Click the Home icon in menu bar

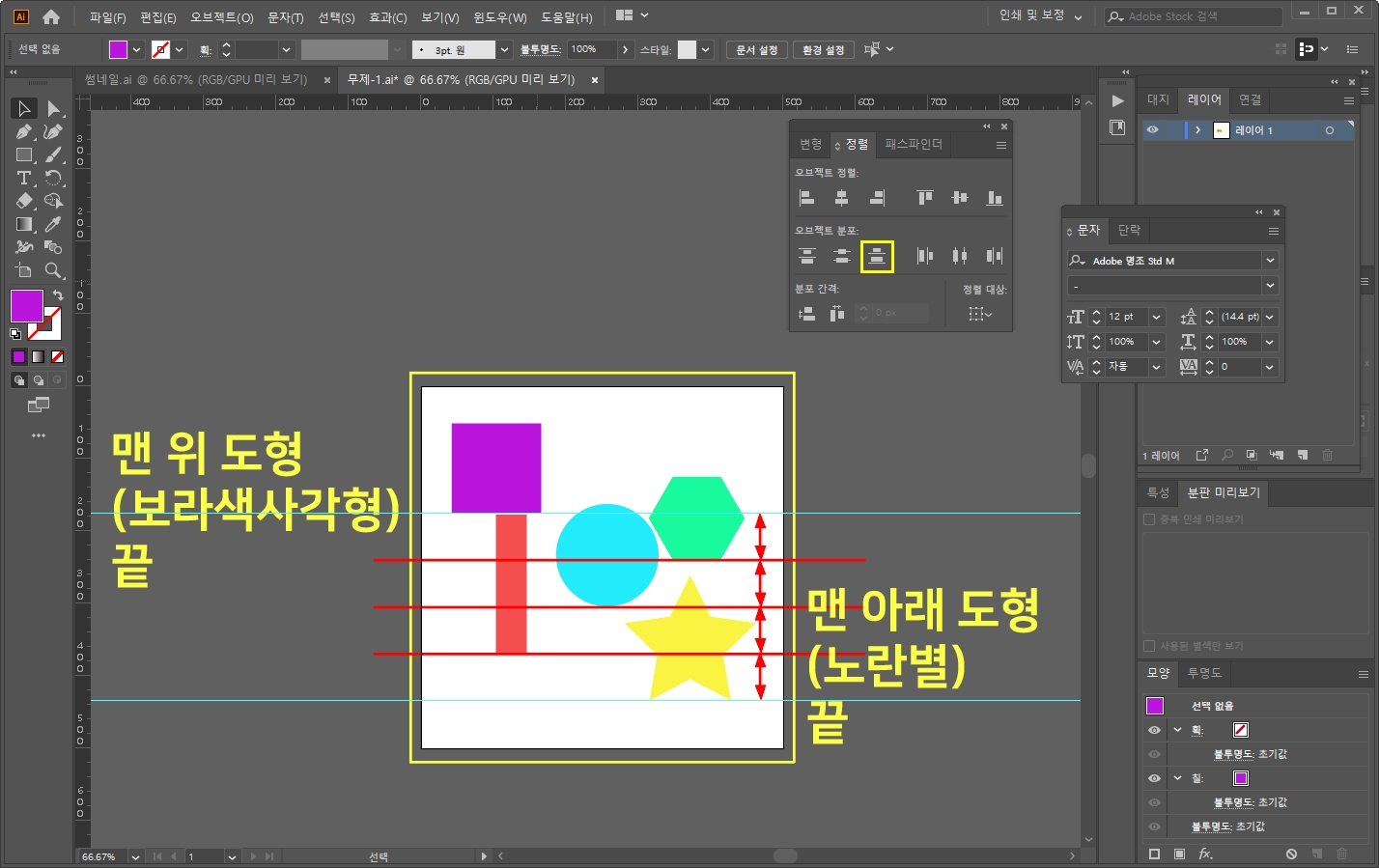(x=51, y=16)
